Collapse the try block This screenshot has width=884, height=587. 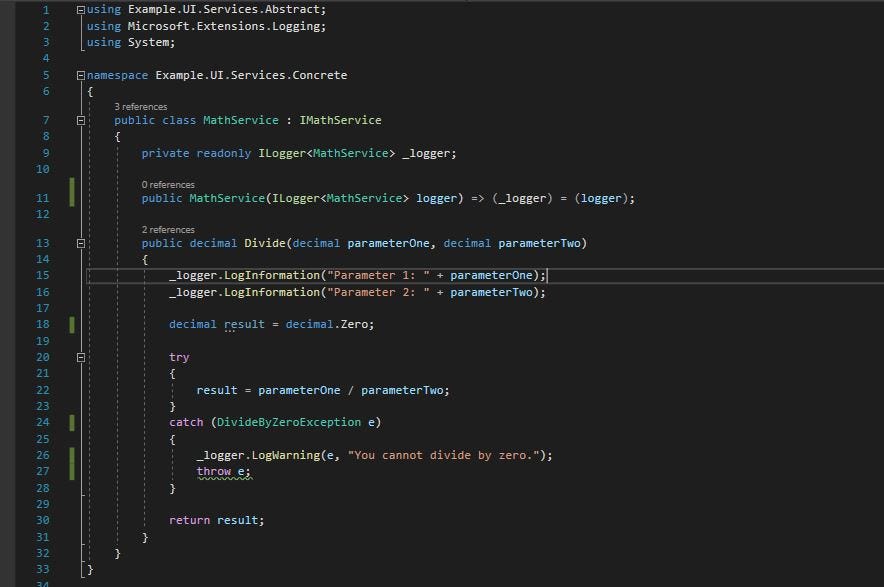click(80, 357)
